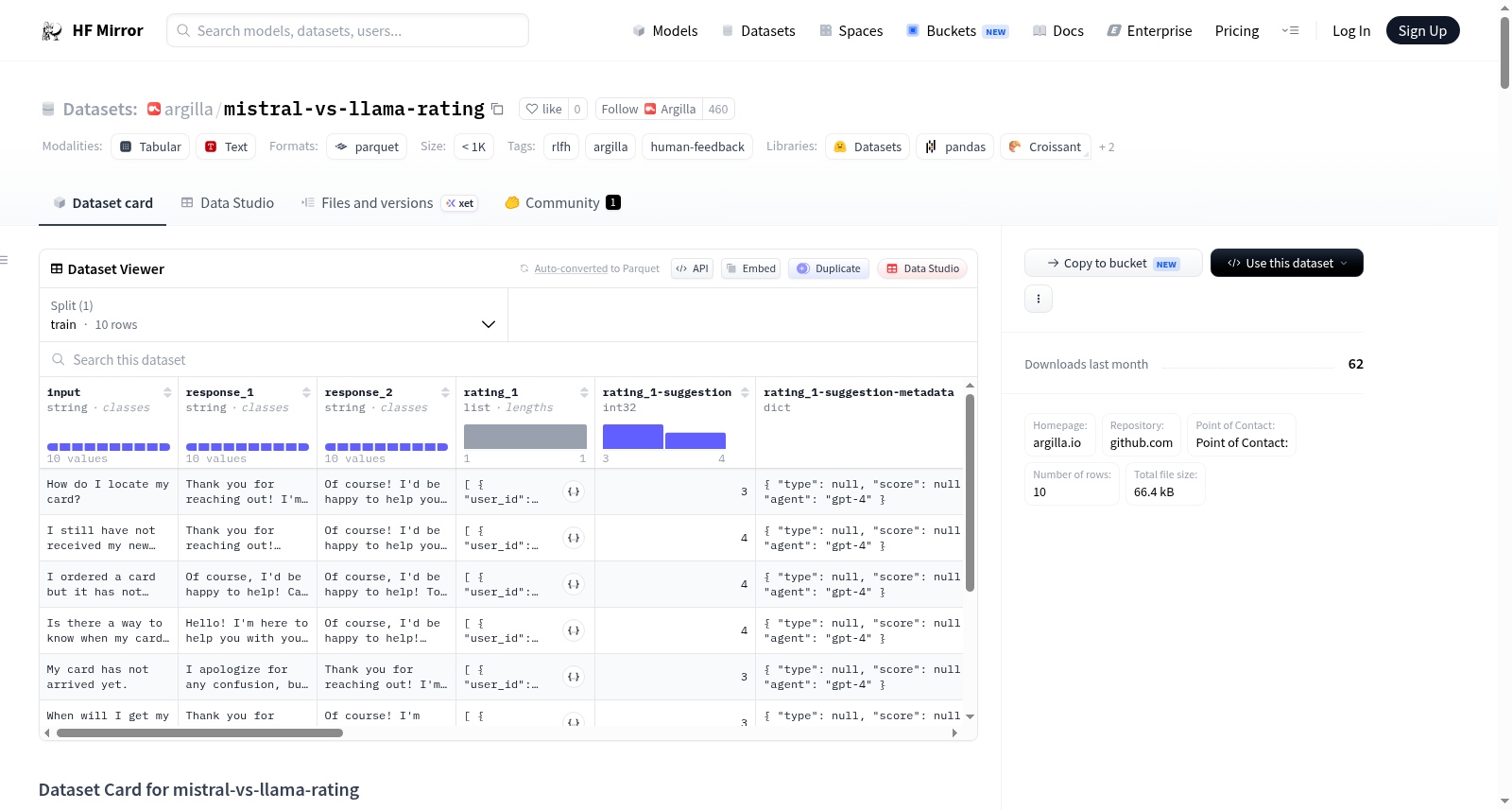Open the three-dot more options button

pos(1039,299)
